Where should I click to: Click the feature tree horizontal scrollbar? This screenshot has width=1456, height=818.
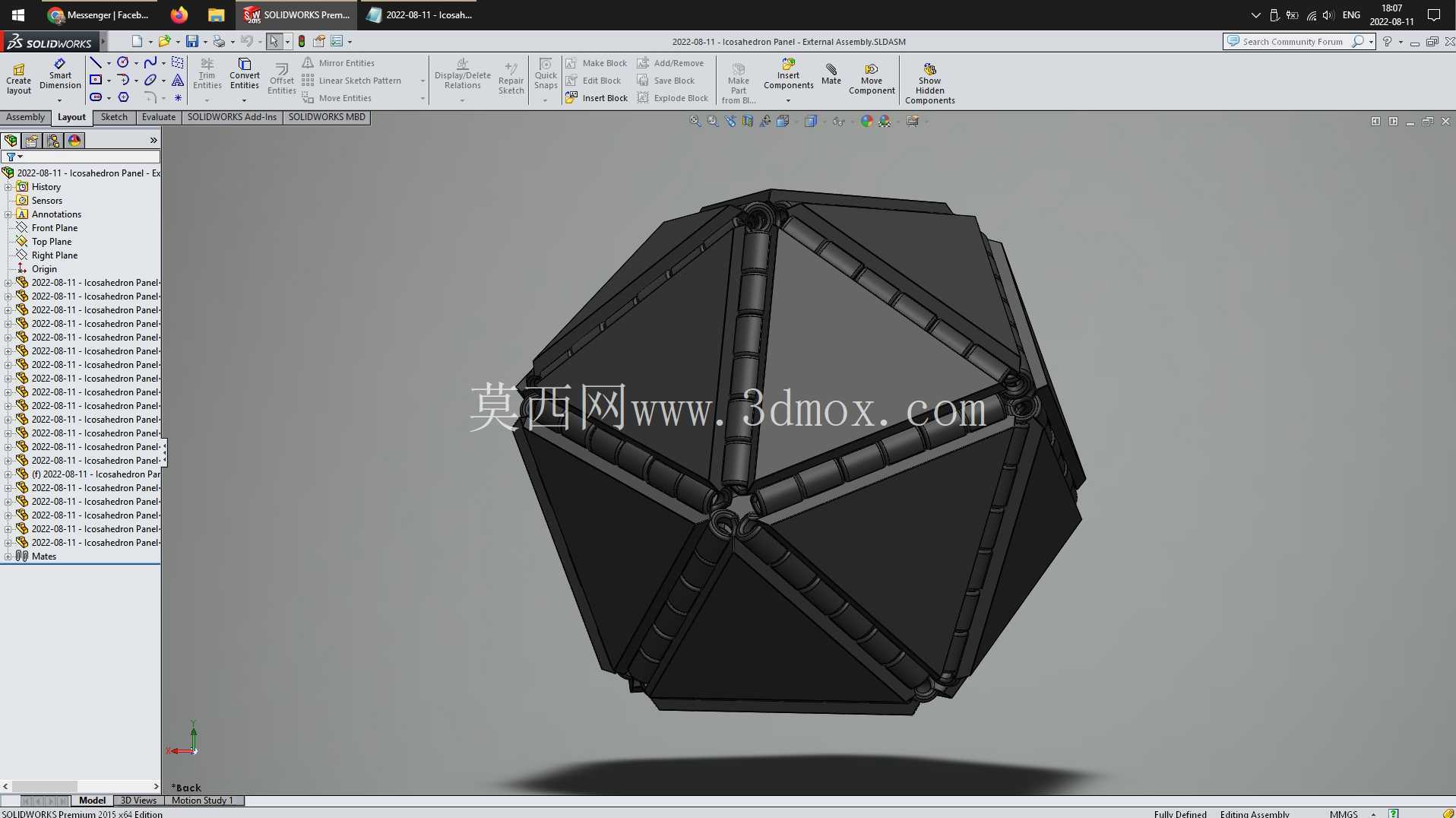click(x=81, y=786)
